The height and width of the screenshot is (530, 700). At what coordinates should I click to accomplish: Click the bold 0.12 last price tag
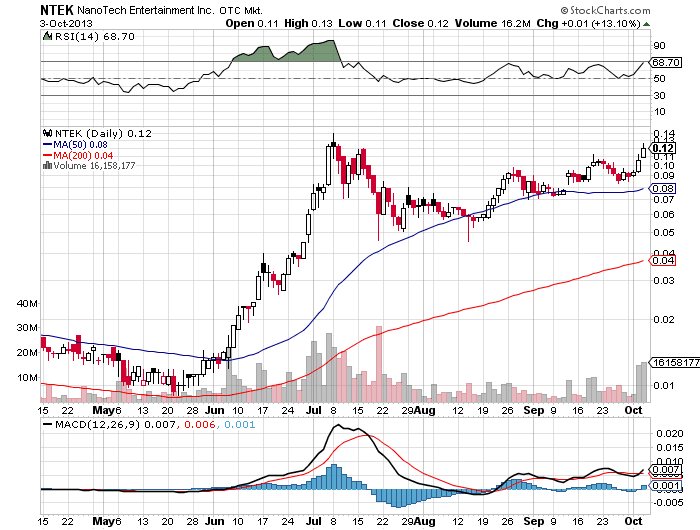(663, 148)
